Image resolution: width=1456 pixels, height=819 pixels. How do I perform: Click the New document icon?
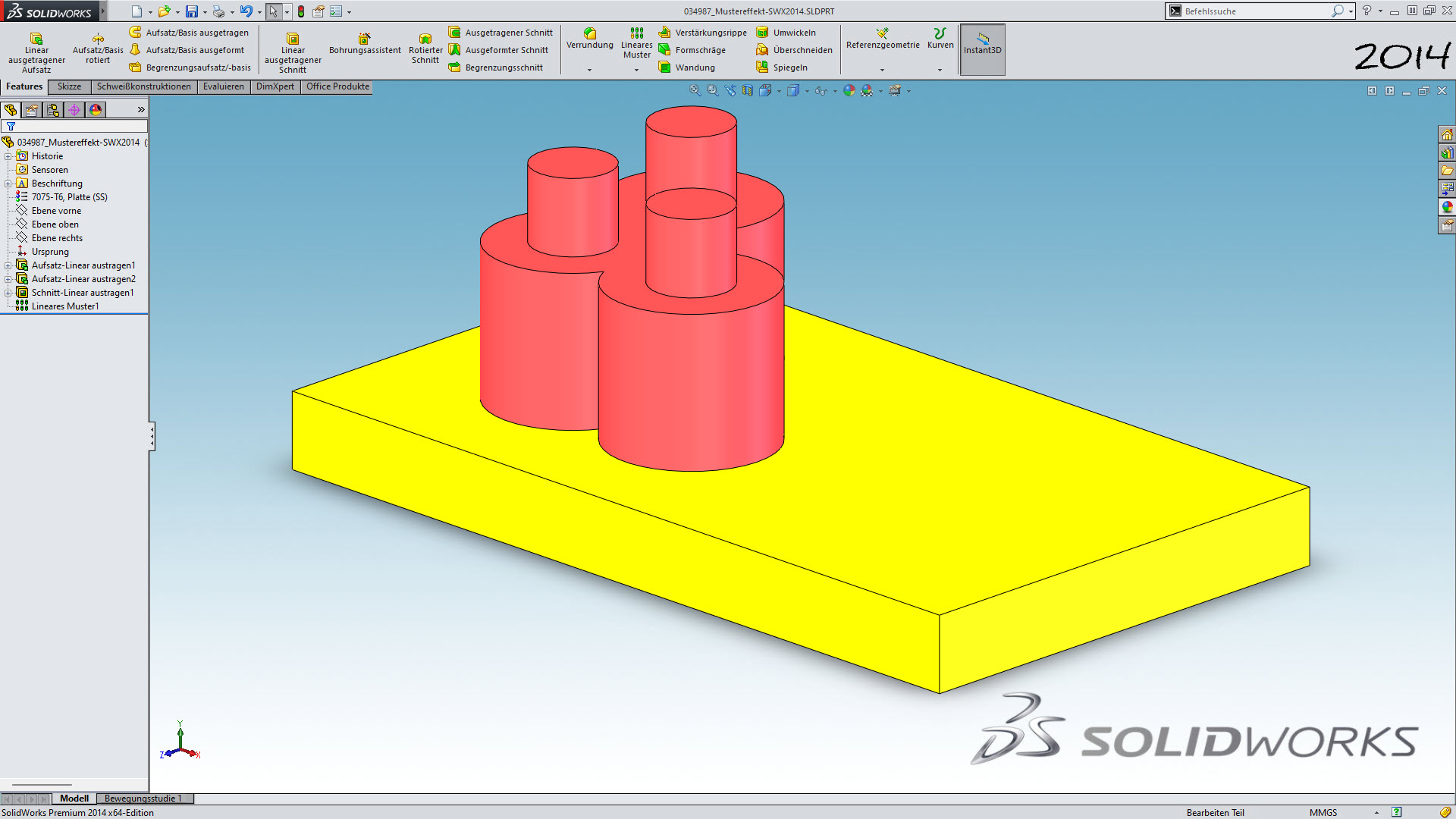[x=136, y=11]
